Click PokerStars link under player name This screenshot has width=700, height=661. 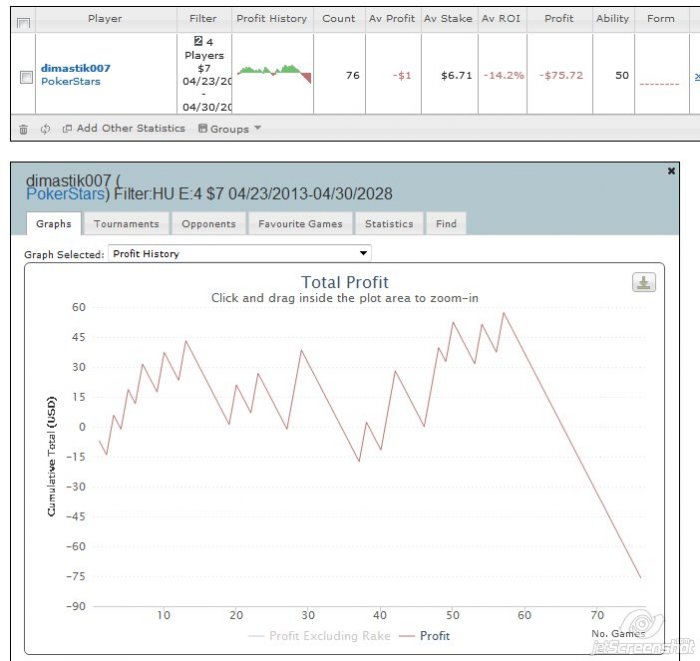[x=71, y=81]
